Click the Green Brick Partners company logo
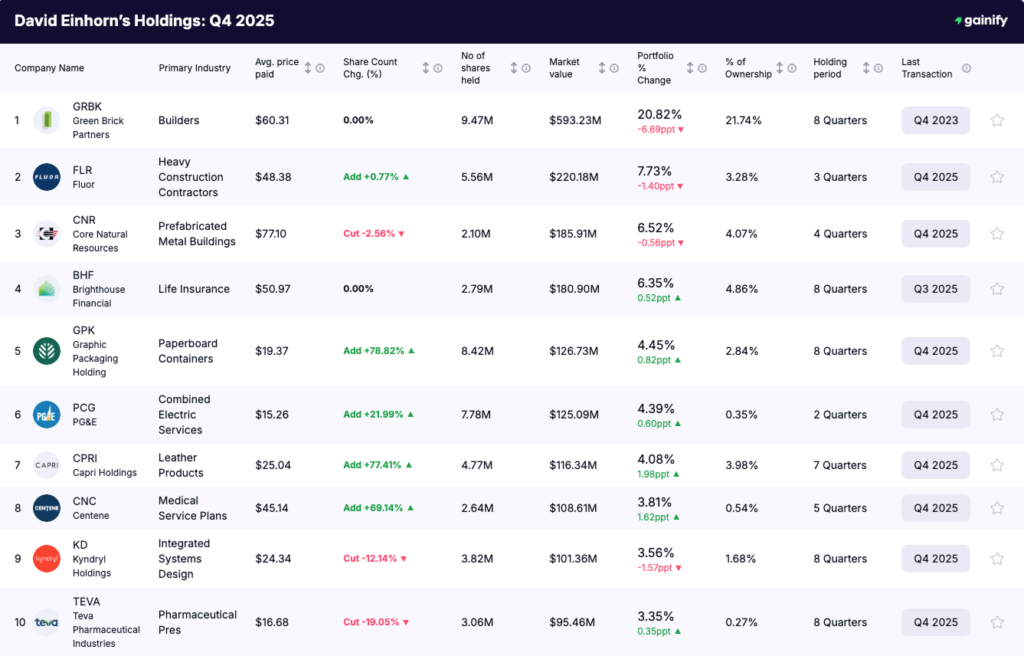Image resolution: width=1024 pixels, height=656 pixels. 46,120
